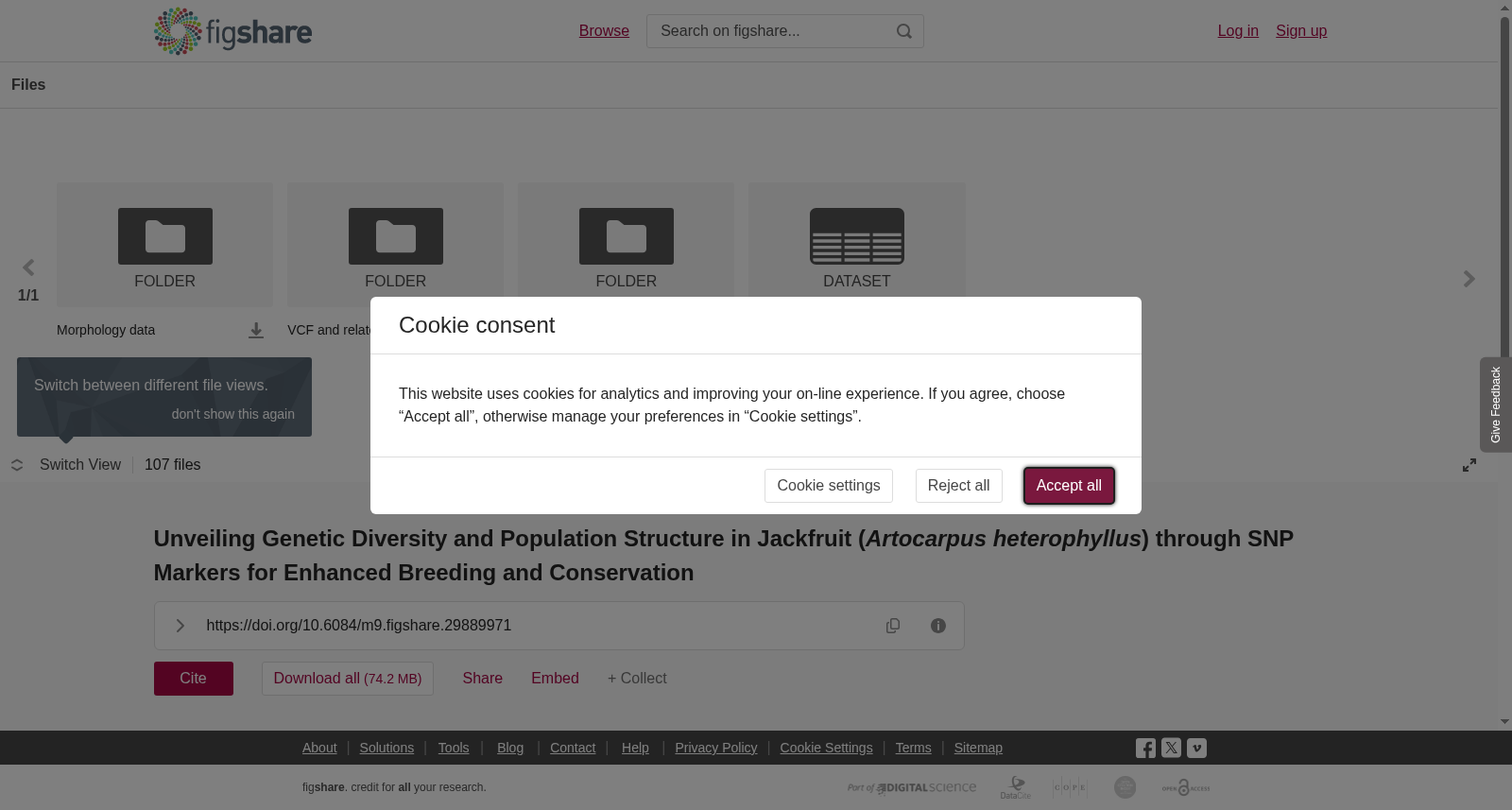Click the DataCite logo
1512x810 pixels.
click(1016, 787)
